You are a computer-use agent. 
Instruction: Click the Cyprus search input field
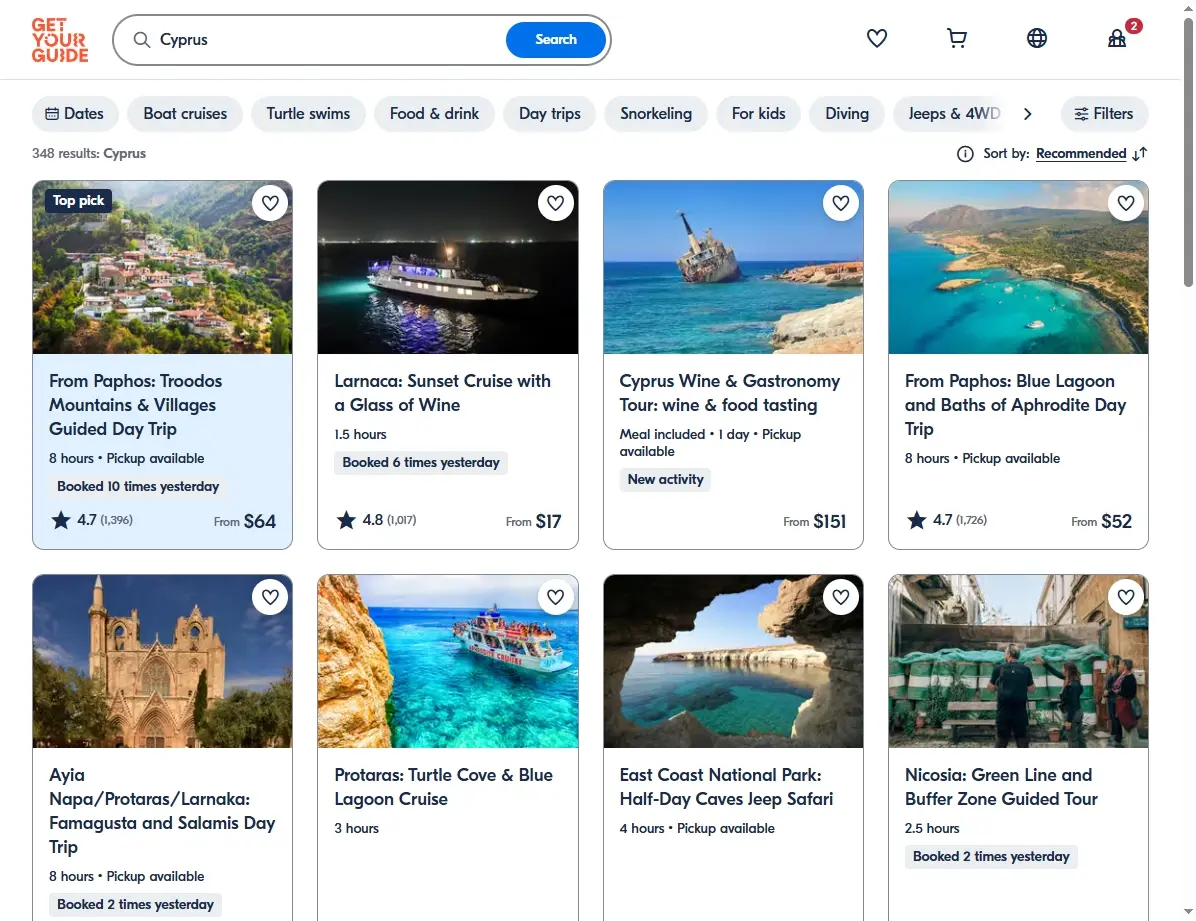pyautogui.click(x=328, y=40)
